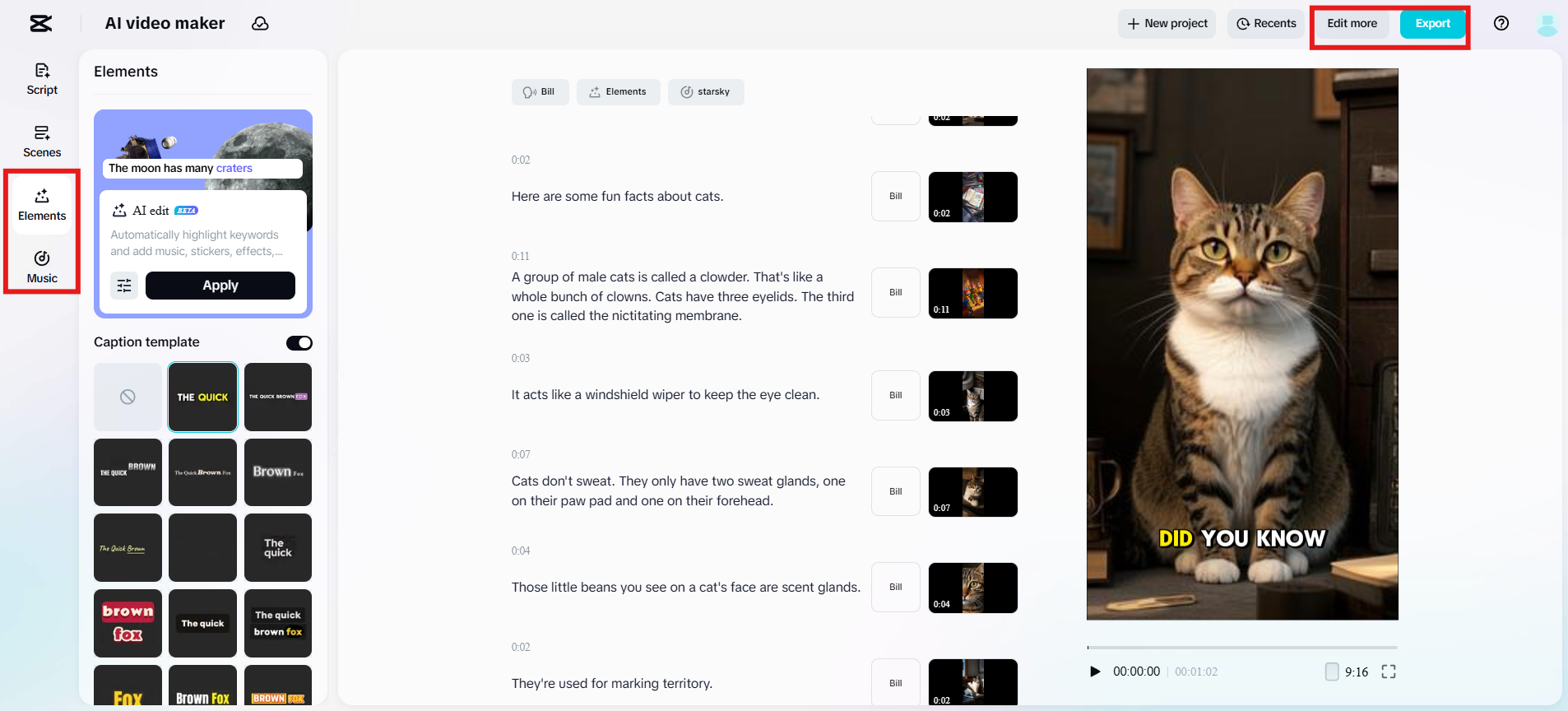1568x711 pixels.
Task: Choose the serif "The Quick Brown Fox" template
Action: pyautogui.click(x=202, y=472)
